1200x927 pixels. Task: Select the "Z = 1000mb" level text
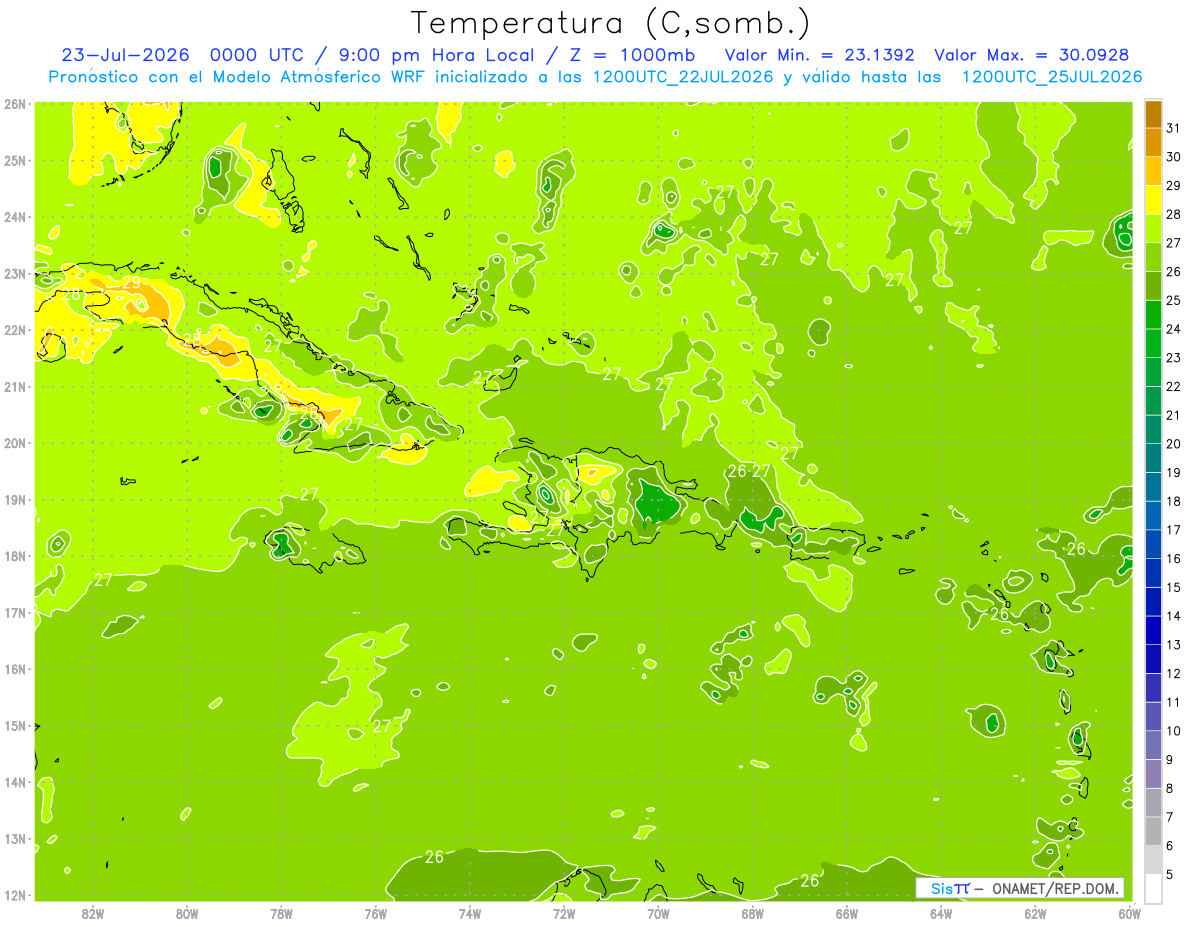click(634, 55)
